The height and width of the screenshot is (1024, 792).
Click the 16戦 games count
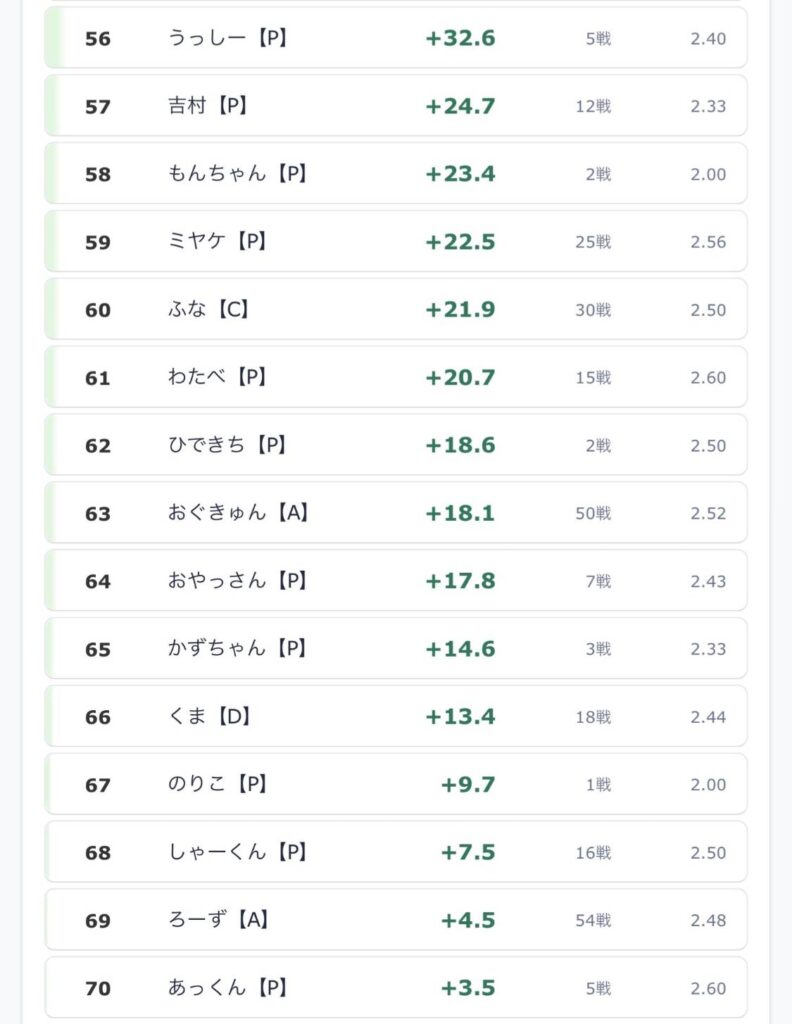(593, 853)
